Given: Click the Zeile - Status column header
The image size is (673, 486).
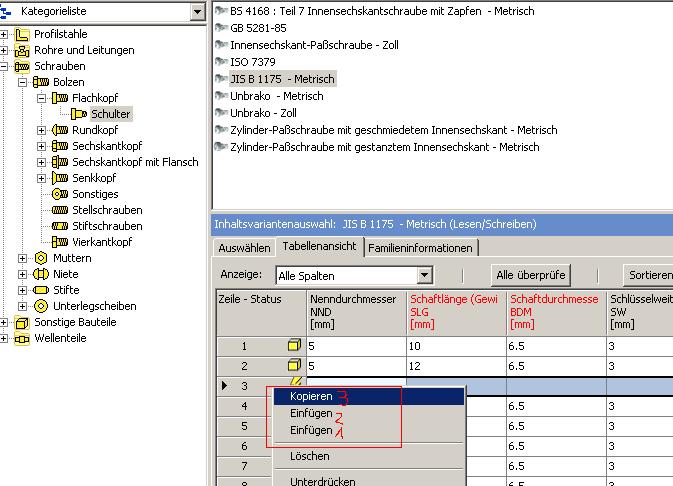Looking at the screenshot, I should click(x=261, y=312).
